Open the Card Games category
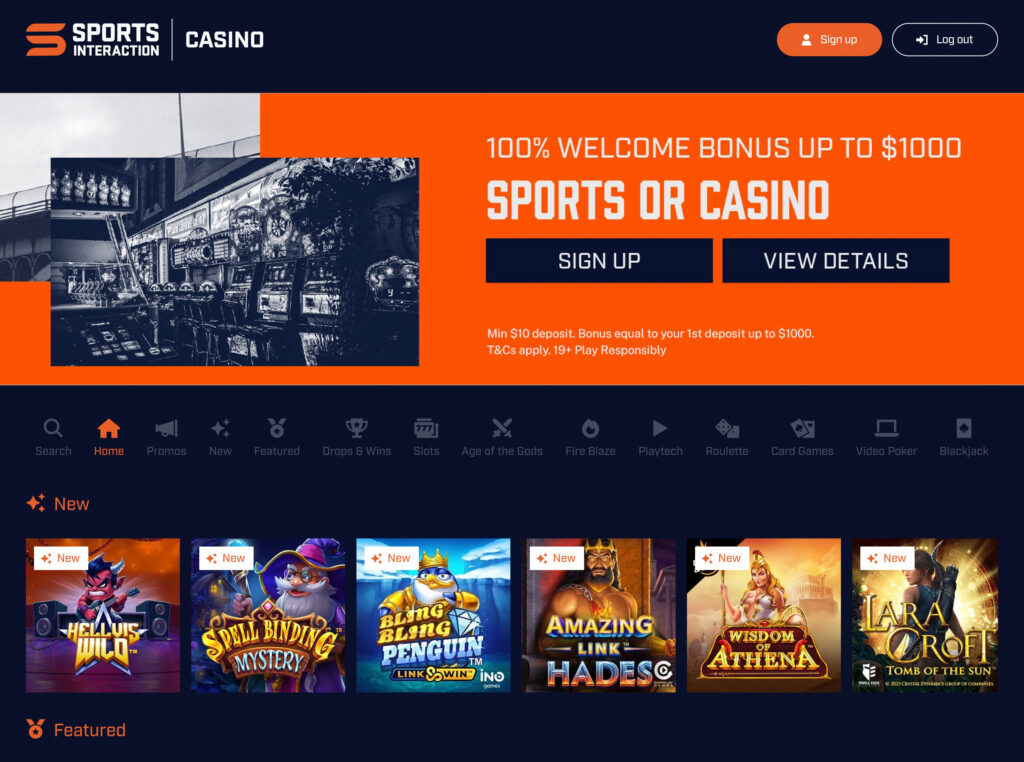 tap(802, 437)
